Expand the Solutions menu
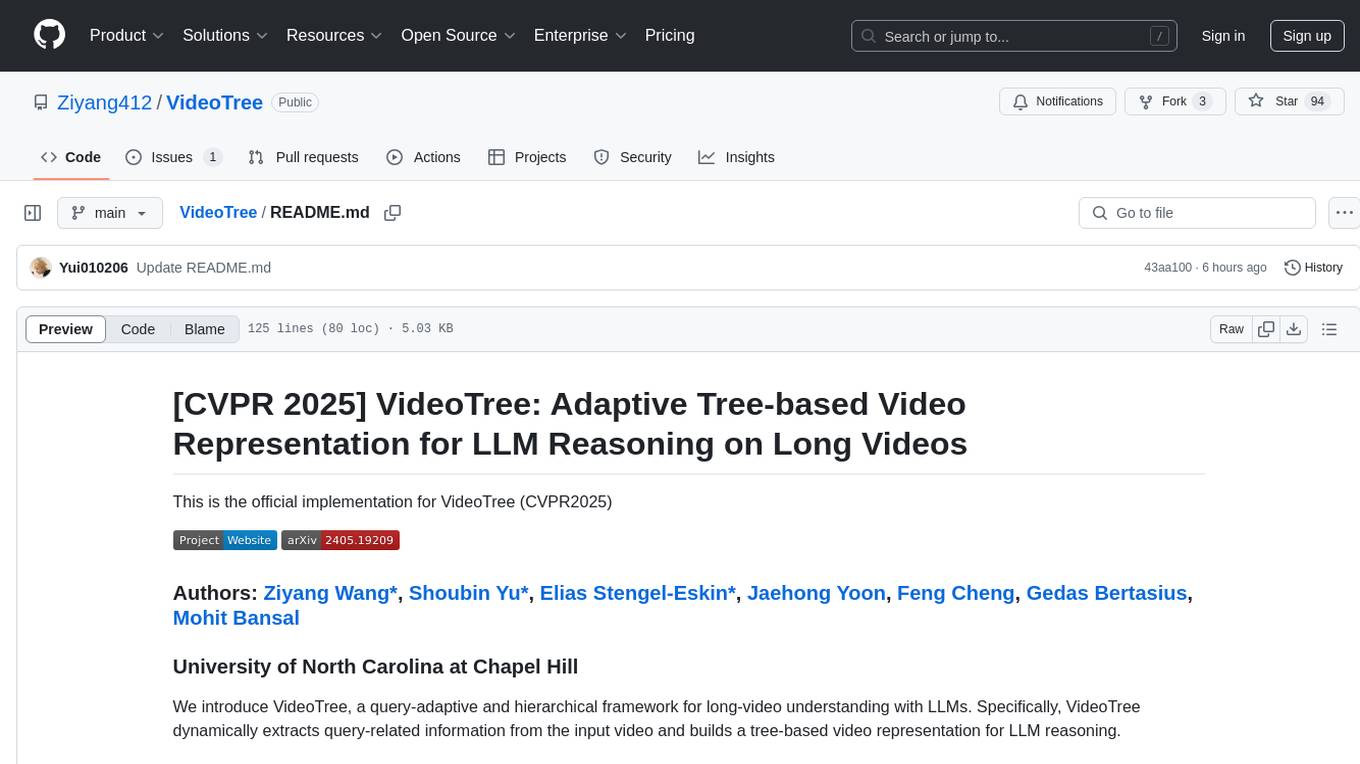 (x=225, y=35)
